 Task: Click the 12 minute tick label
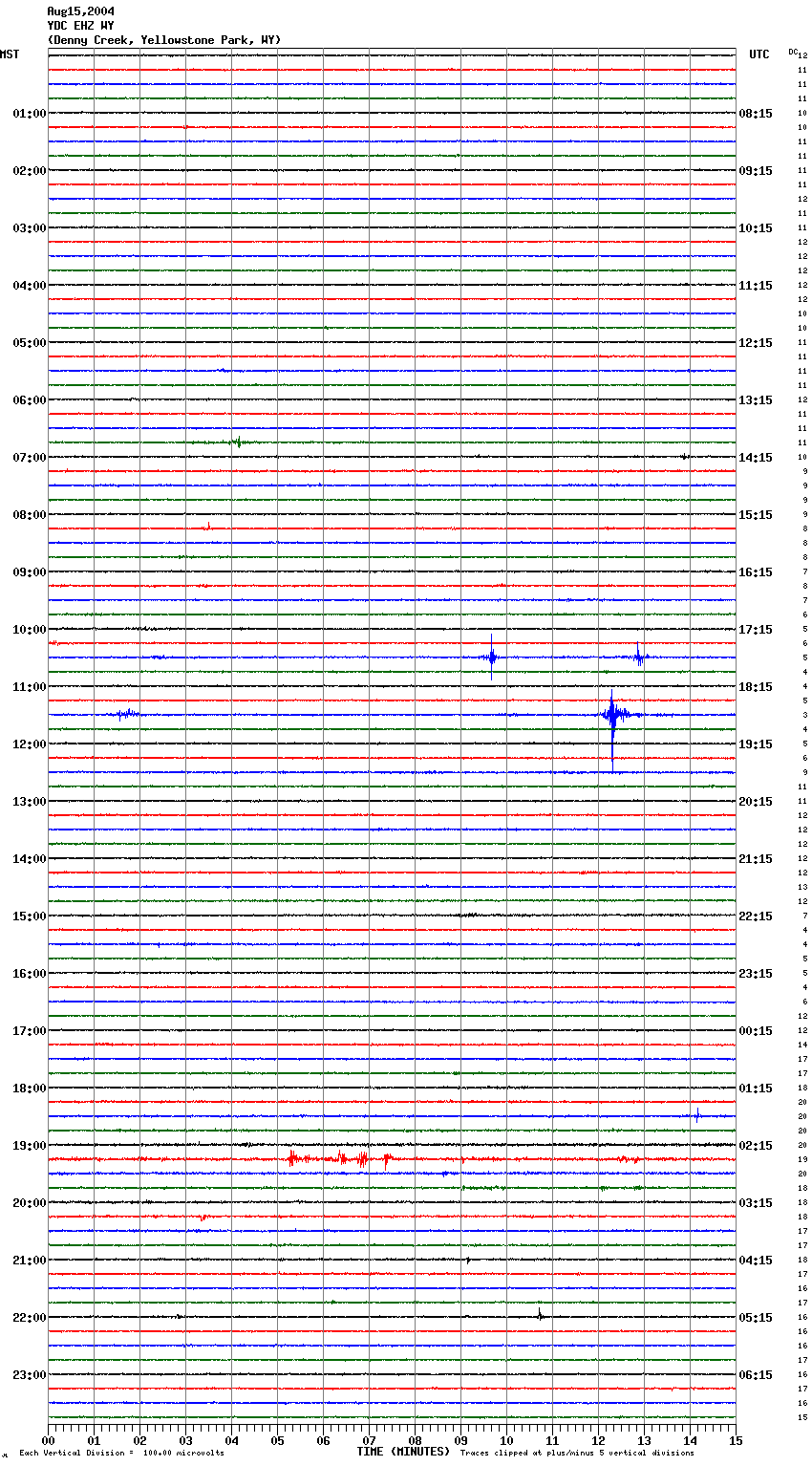tap(598, 1440)
